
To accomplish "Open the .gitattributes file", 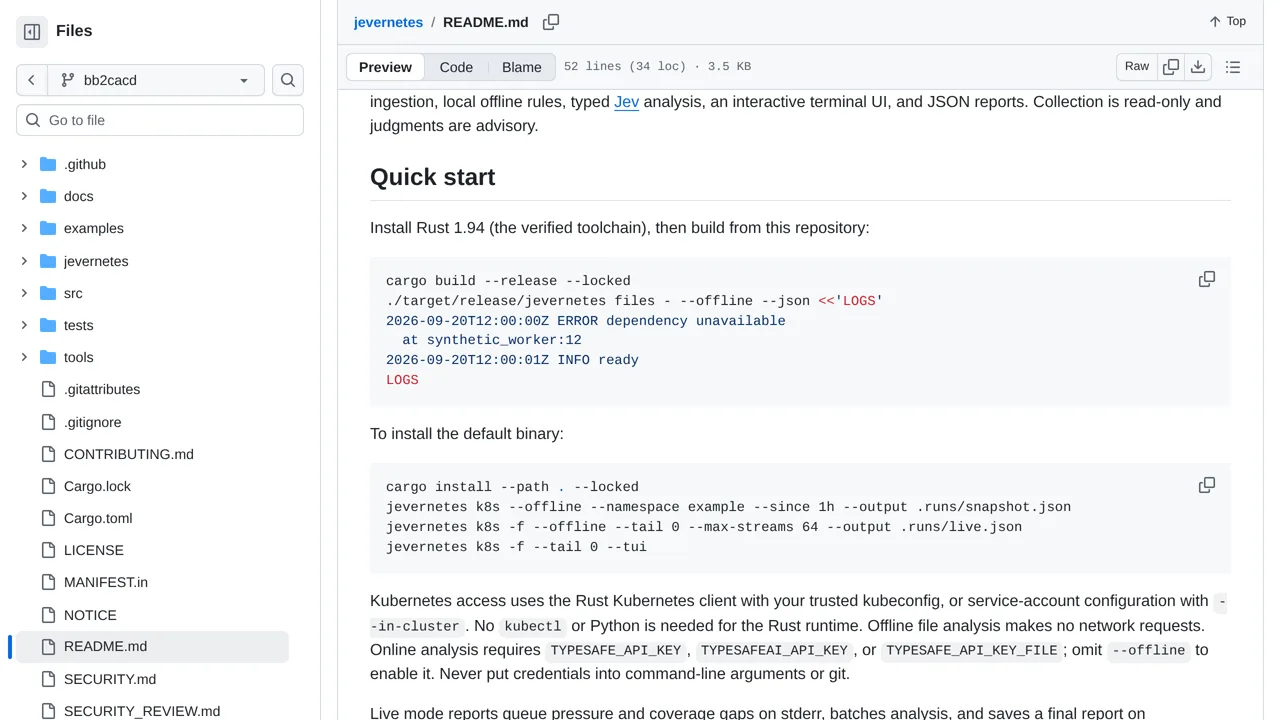I will tap(102, 389).
